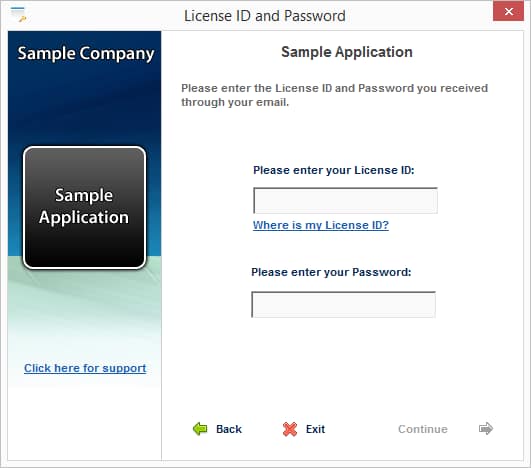531x468 pixels.
Task: Click the 'Please enter your Password' label
Action: pyautogui.click(x=331, y=272)
